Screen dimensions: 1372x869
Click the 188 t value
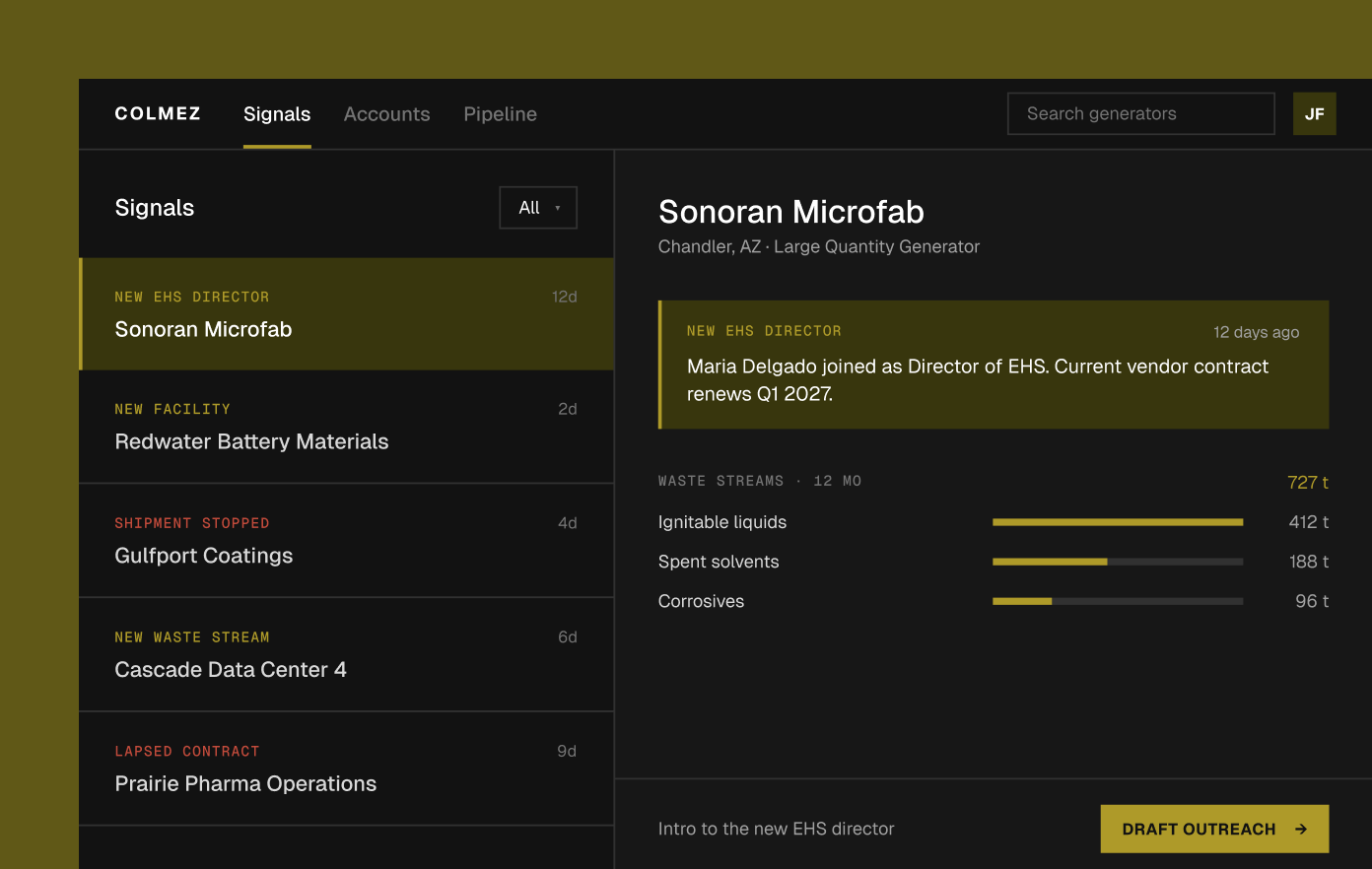[1309, 562]
